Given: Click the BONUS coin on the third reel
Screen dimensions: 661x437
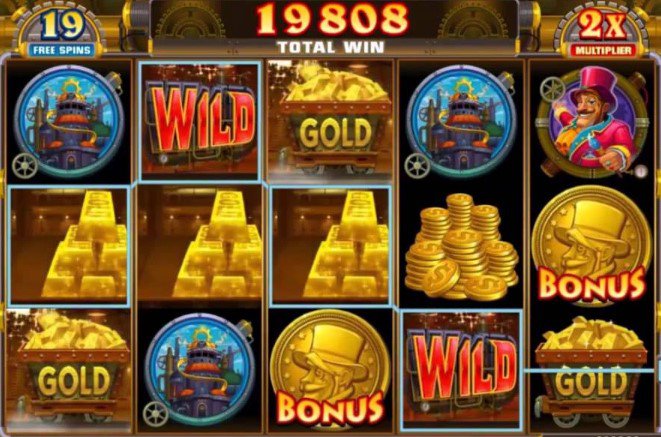Looking at the screenshot, I should tap(330, 370).
